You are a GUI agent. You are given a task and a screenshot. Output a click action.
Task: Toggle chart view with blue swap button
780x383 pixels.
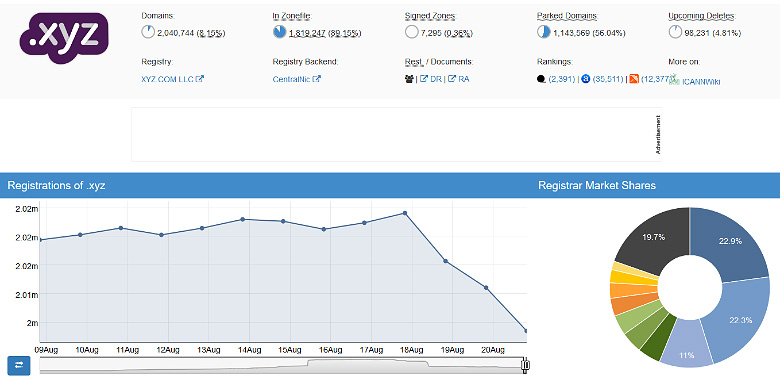[x=19, y=365]
